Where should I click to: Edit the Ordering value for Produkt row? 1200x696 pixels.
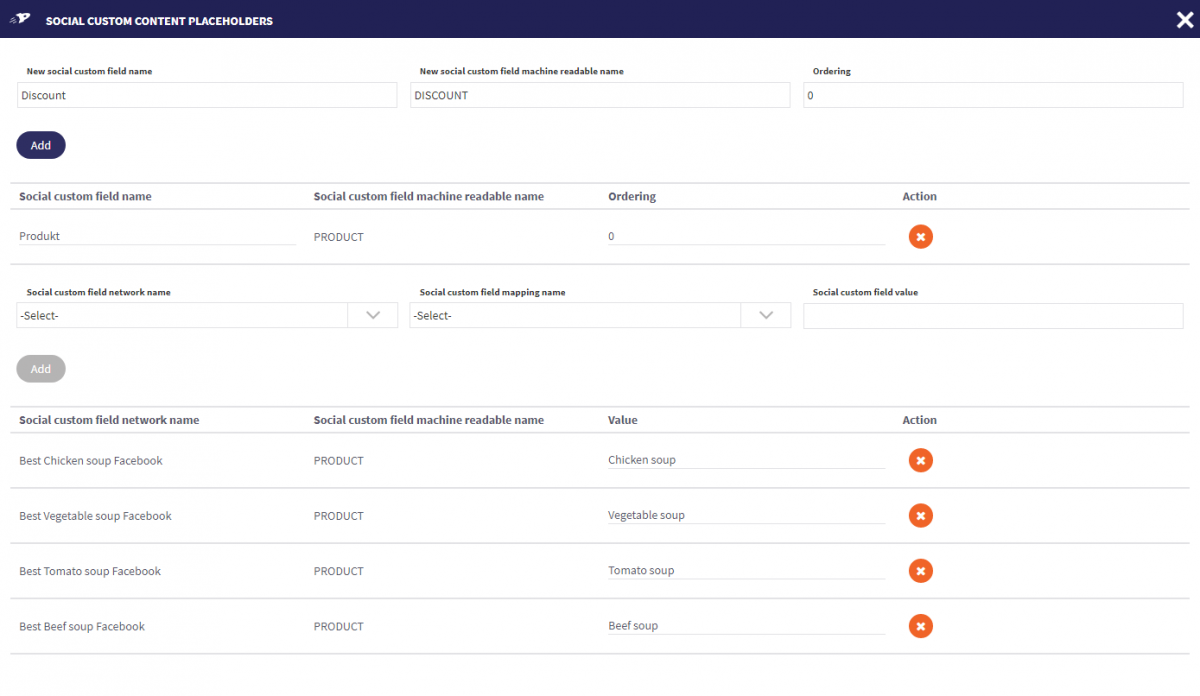coord(746,237)
